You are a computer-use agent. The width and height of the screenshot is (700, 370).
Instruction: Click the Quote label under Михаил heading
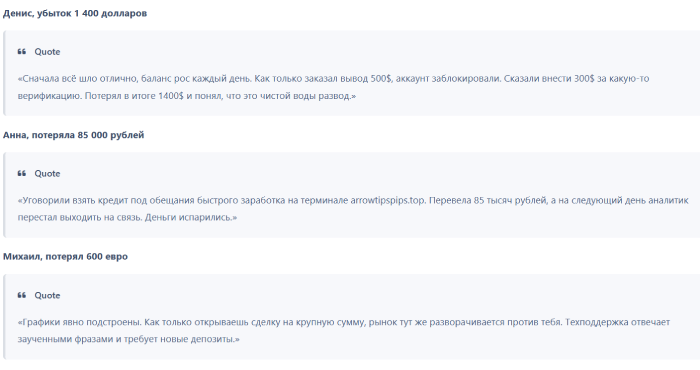pos(47,295)
